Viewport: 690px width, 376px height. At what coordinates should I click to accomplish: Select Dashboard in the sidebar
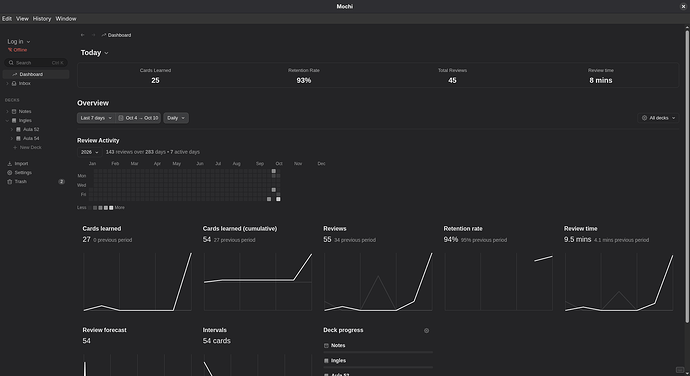[x=36, y=74]
